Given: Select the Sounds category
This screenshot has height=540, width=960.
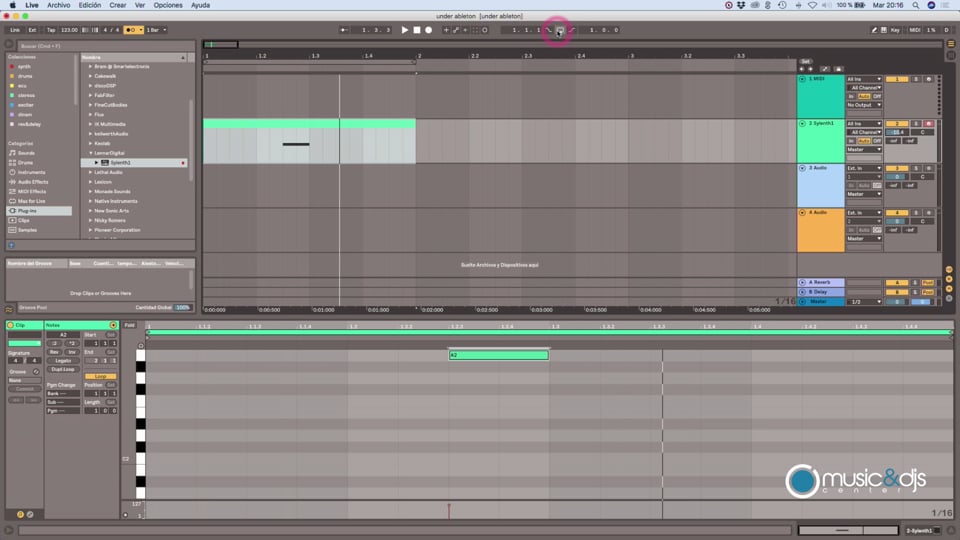Looking at the screenshot, I should tap(26, 153).
